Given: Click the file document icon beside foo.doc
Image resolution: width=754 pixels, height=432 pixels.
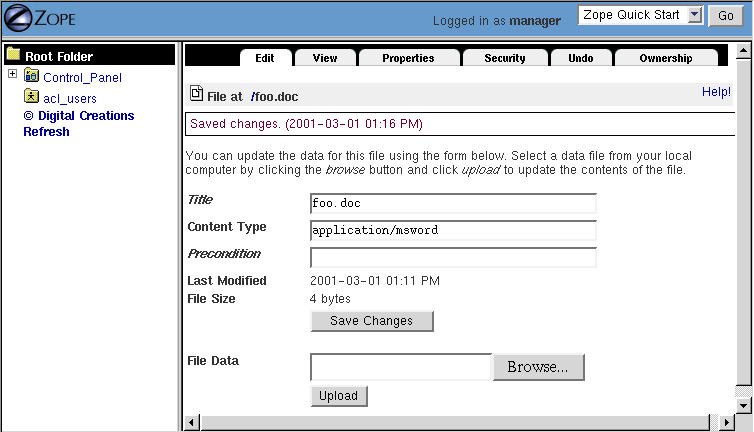Looking at the screenshot, I should coord(197,95).
